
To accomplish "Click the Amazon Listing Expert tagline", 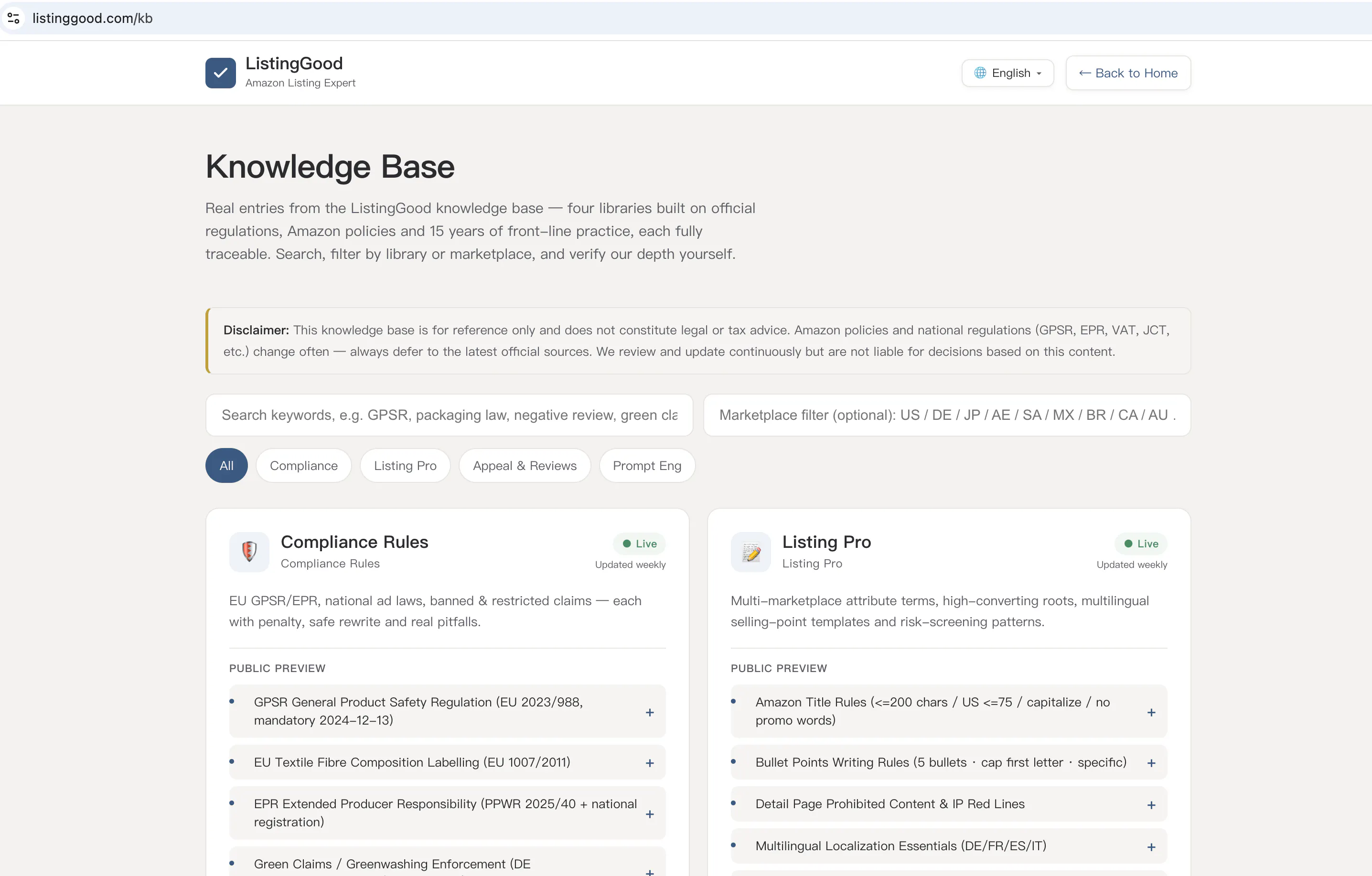I will [x=300, y=83].
